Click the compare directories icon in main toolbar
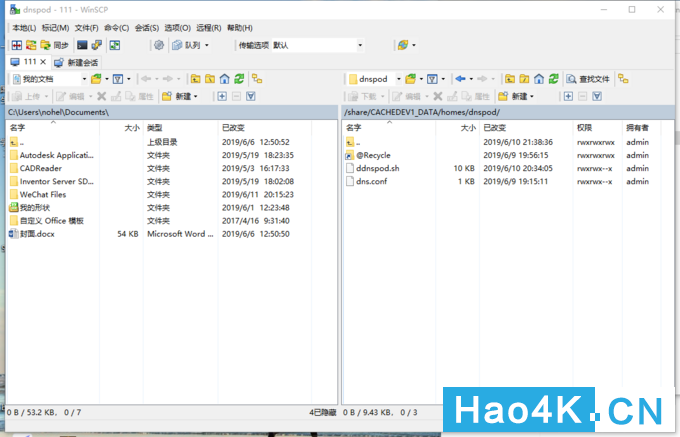Image resolution: width=680 pixels, height=437 pixels. click(17, 45)
